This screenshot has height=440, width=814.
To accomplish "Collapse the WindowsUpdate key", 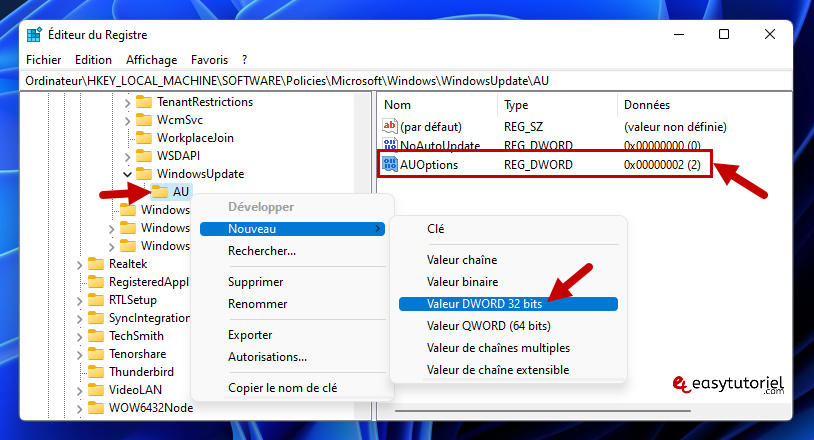I will [128, 174].
